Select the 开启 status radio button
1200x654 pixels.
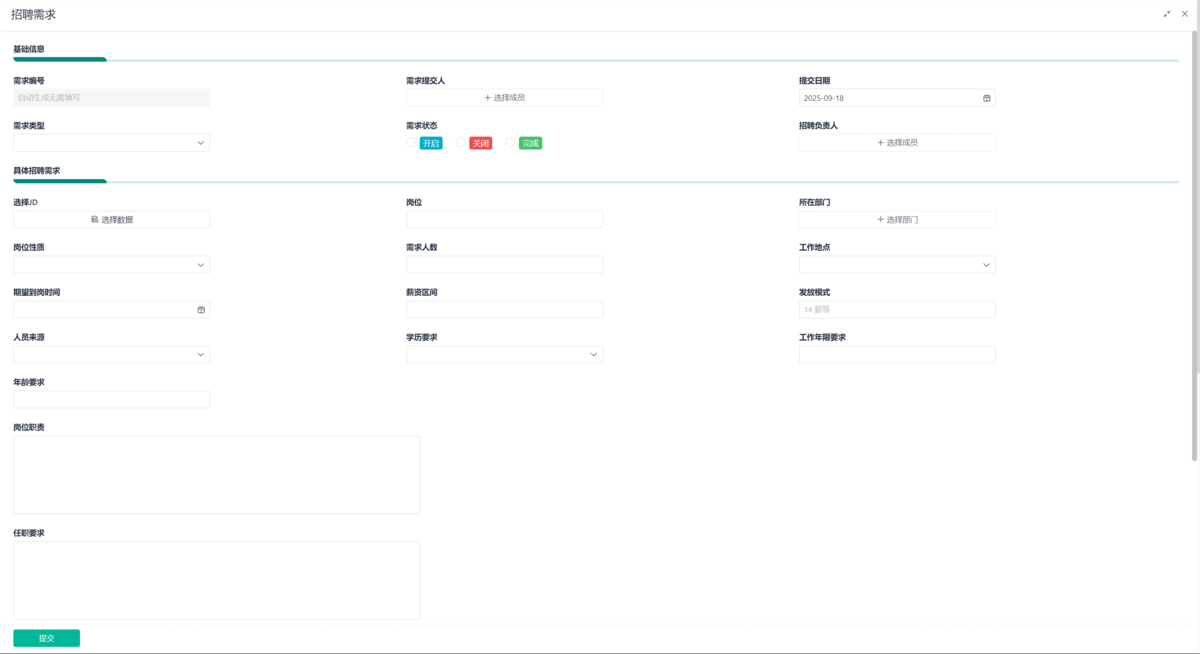pos(411,143)
